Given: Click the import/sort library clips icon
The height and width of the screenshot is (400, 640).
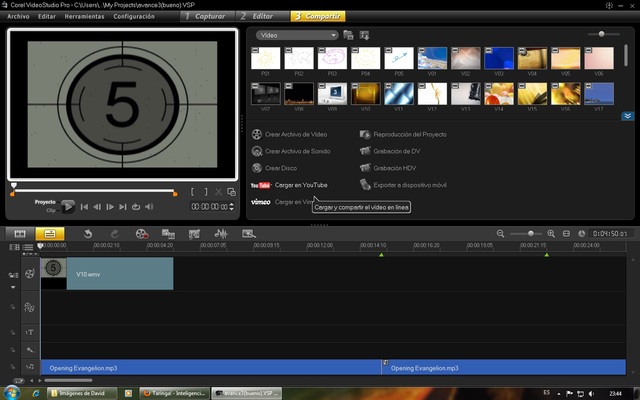Looking at the screenshot, I should click(x=364, y=35).
